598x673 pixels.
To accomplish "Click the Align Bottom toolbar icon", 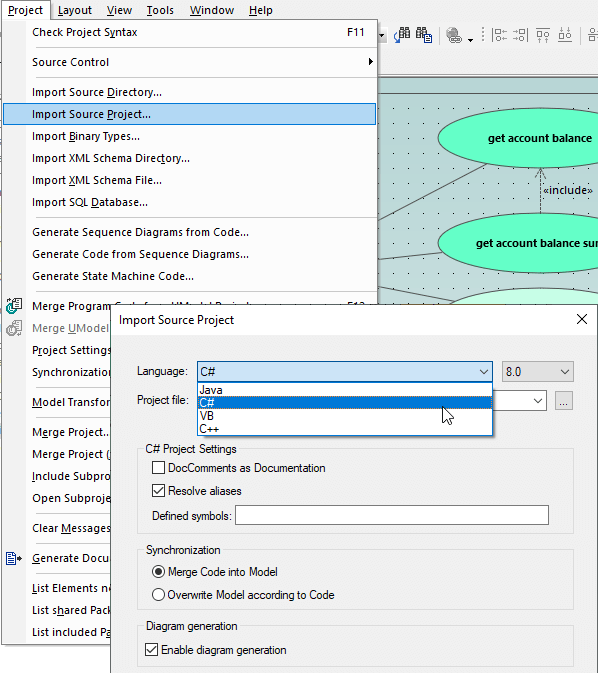I will coord(565,35).
